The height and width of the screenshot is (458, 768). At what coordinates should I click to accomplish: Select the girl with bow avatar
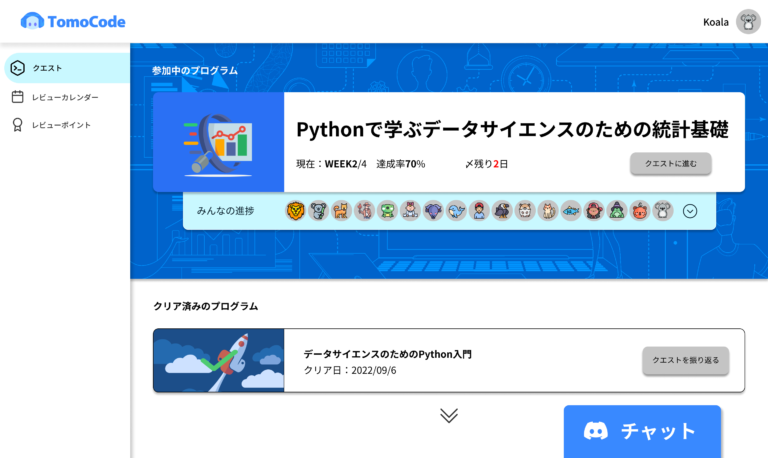[410, 211]
